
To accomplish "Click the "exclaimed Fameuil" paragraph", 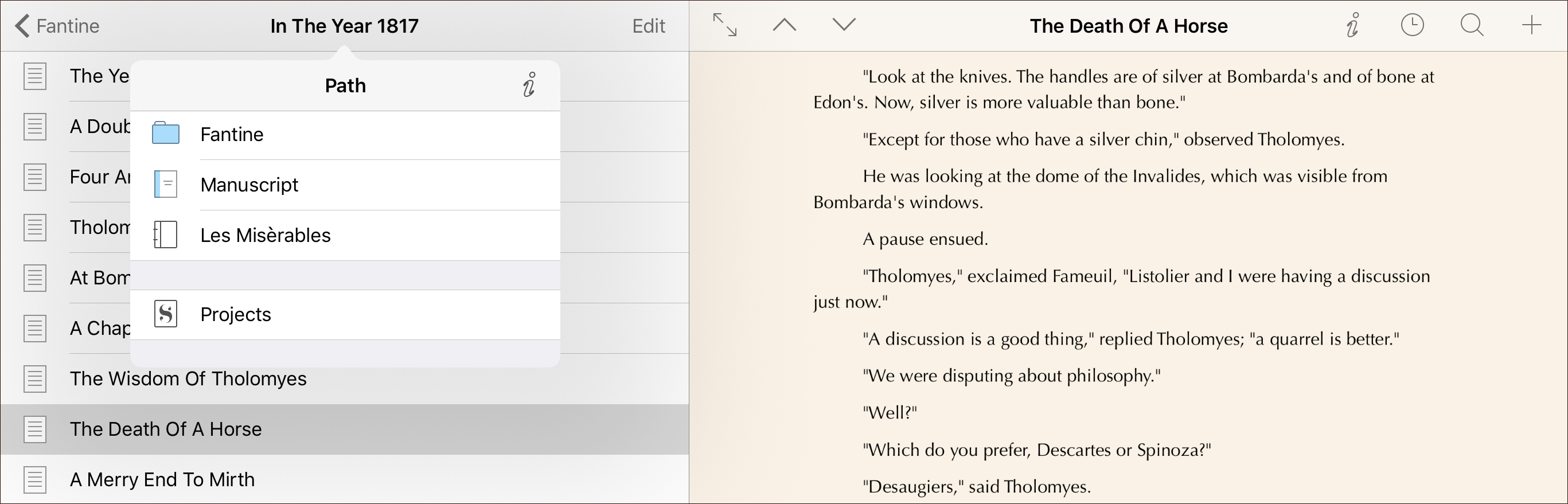I will (1122, 289).
